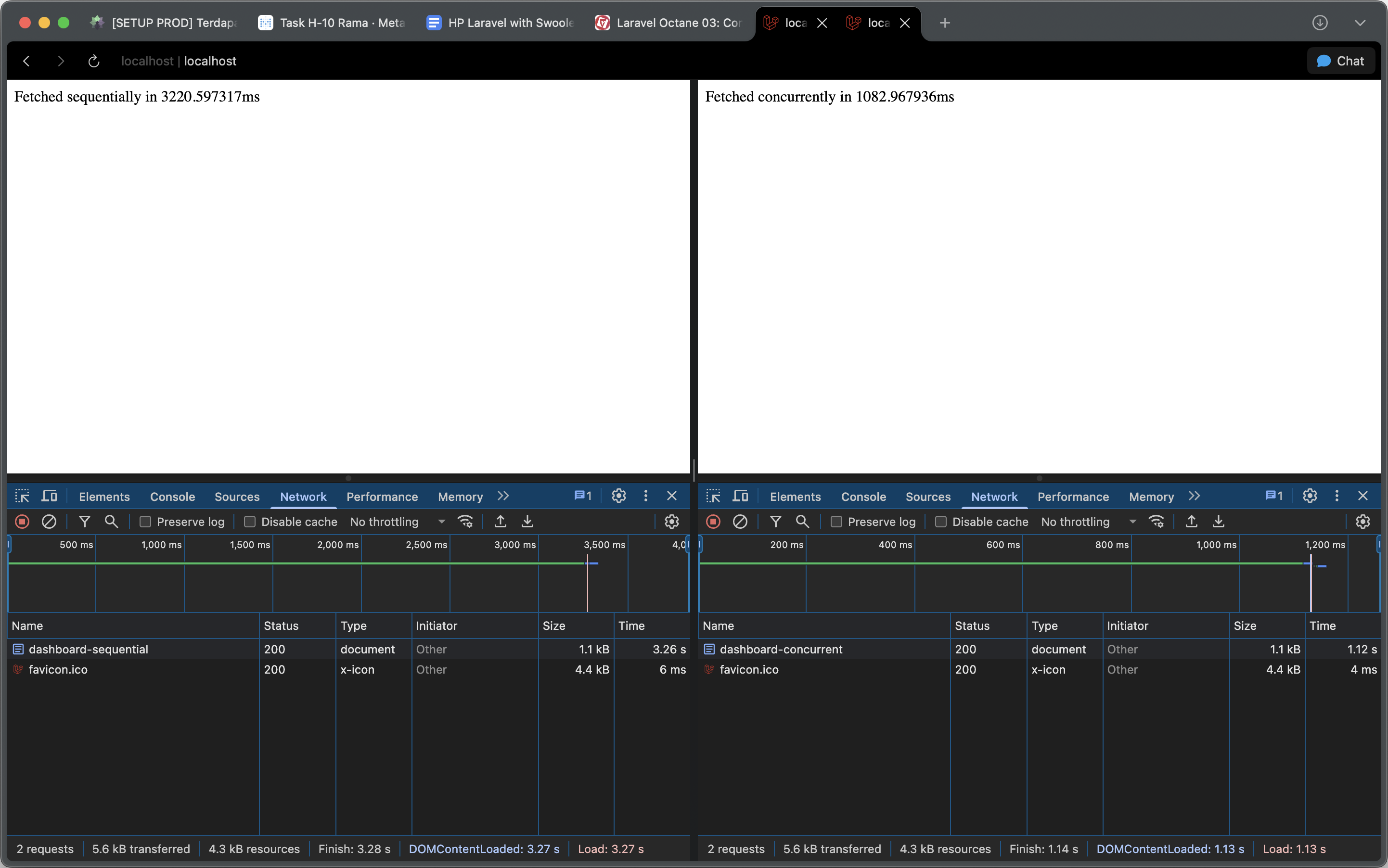Export HAR file in right Network panel
The height and width of the screenshot is (868, 1388).
1219,522
